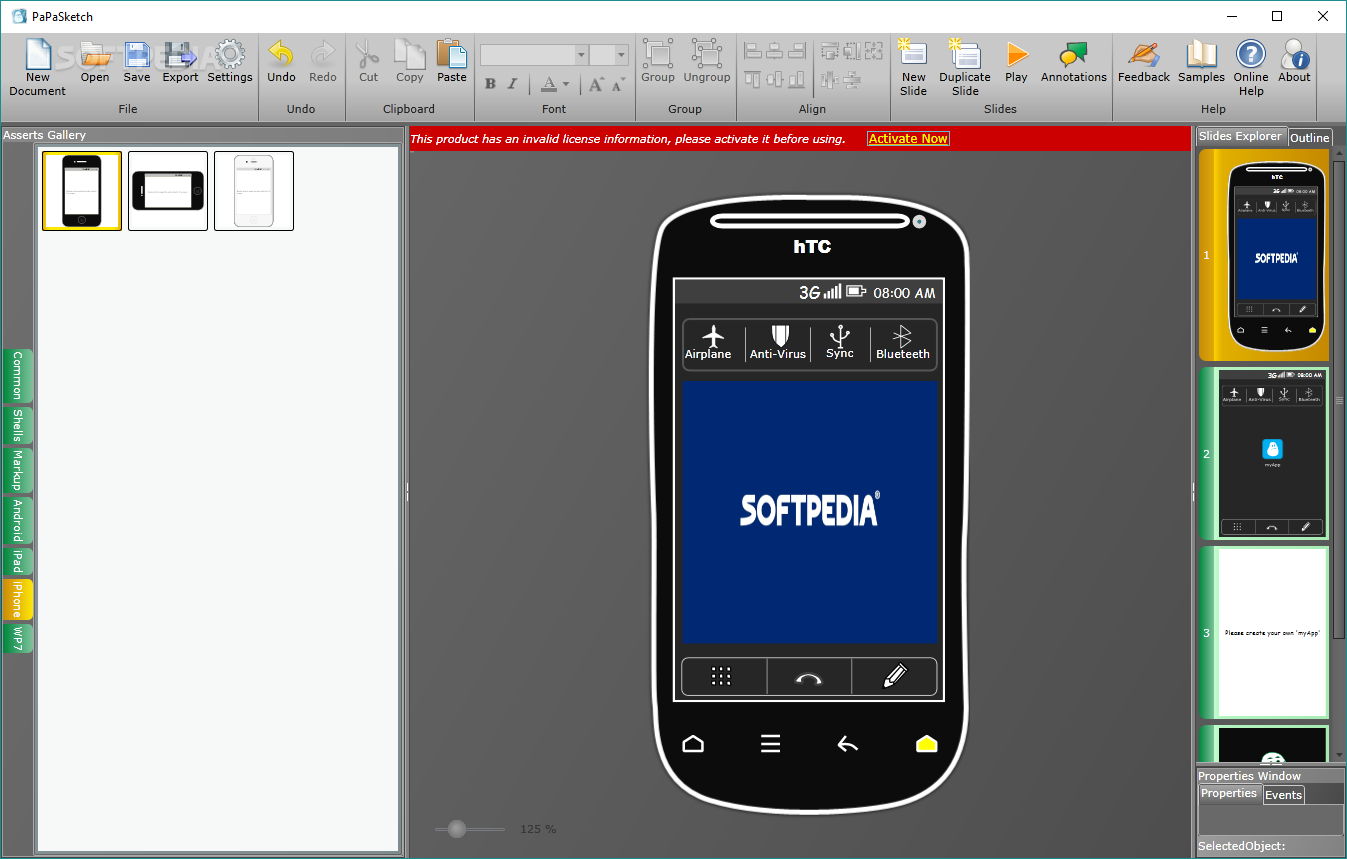The width and height of the screenshot is (1347, 859).
Task: Align objects to the left edge
Action: tap(753, 50)
